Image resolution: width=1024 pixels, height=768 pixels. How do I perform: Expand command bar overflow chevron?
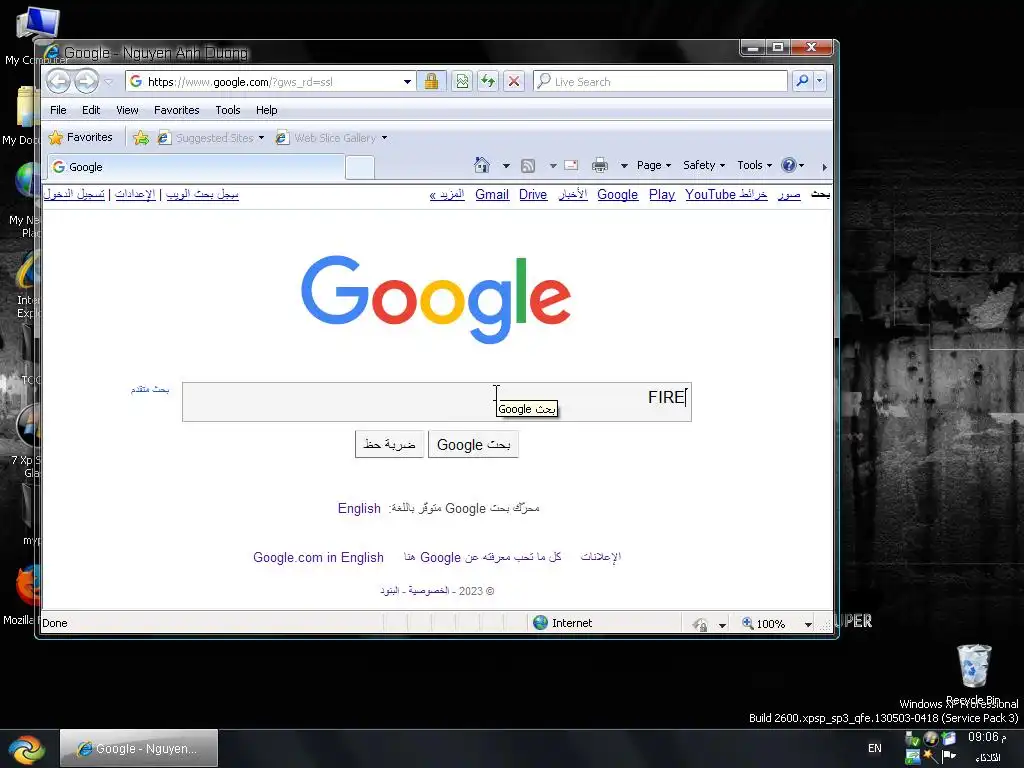point(824,167)
